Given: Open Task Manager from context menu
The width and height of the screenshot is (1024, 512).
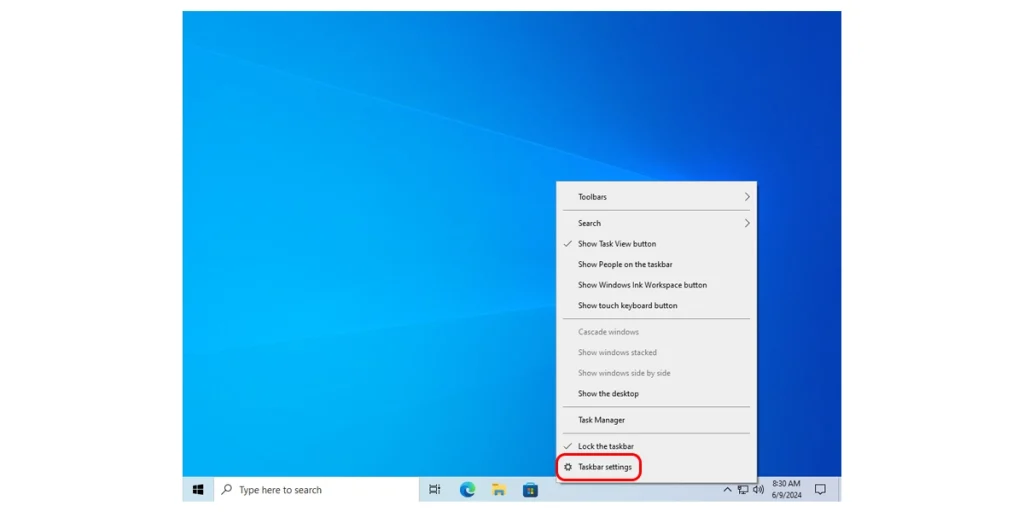Looking at the screenshot, I should pyautogui.click(x=656, y=420).
